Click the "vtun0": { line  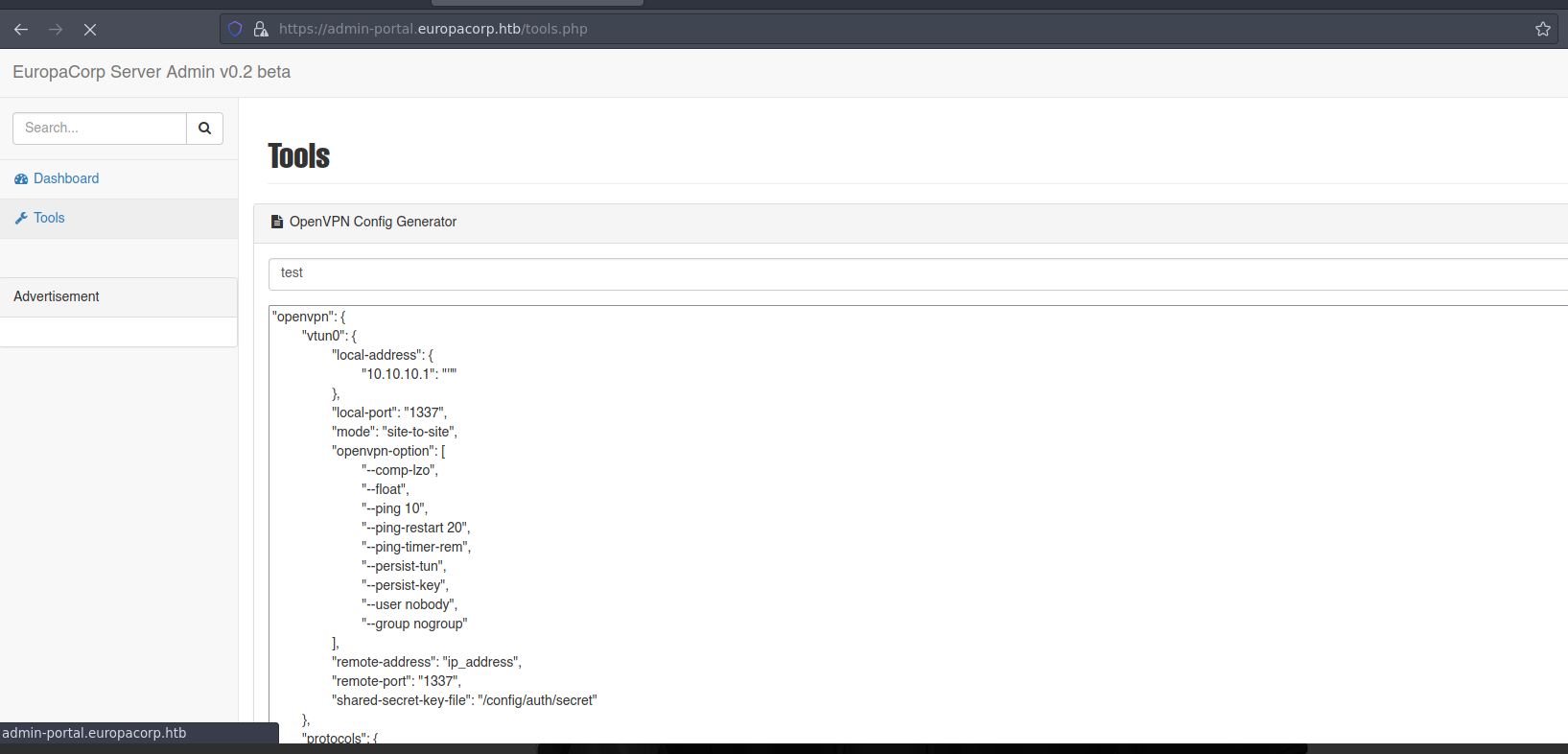coord(329,336)
